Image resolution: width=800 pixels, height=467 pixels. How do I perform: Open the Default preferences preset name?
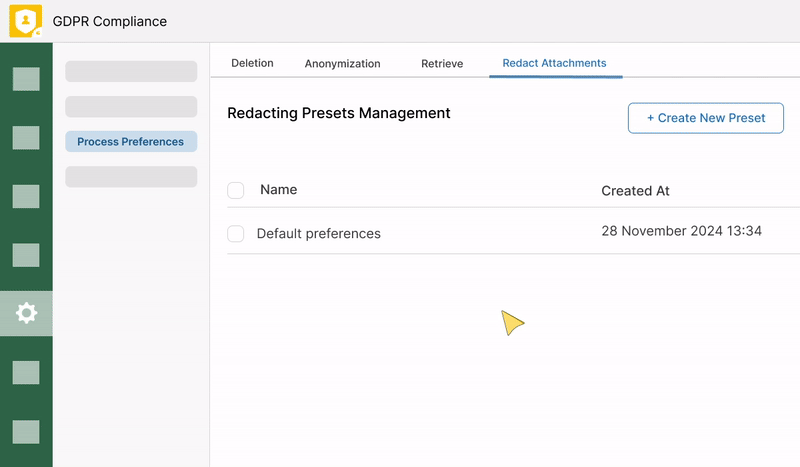tap(318, 234)
